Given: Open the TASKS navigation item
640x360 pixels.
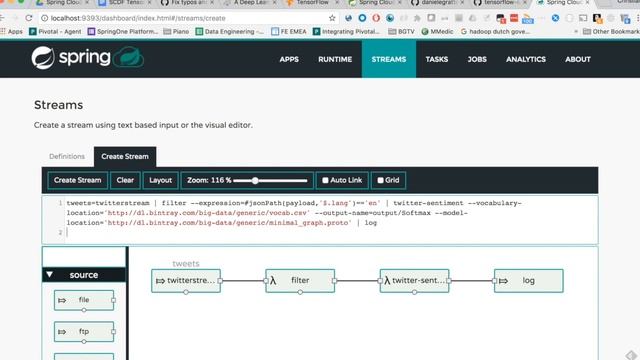Looking at the screenshot, I should (437, 59).
